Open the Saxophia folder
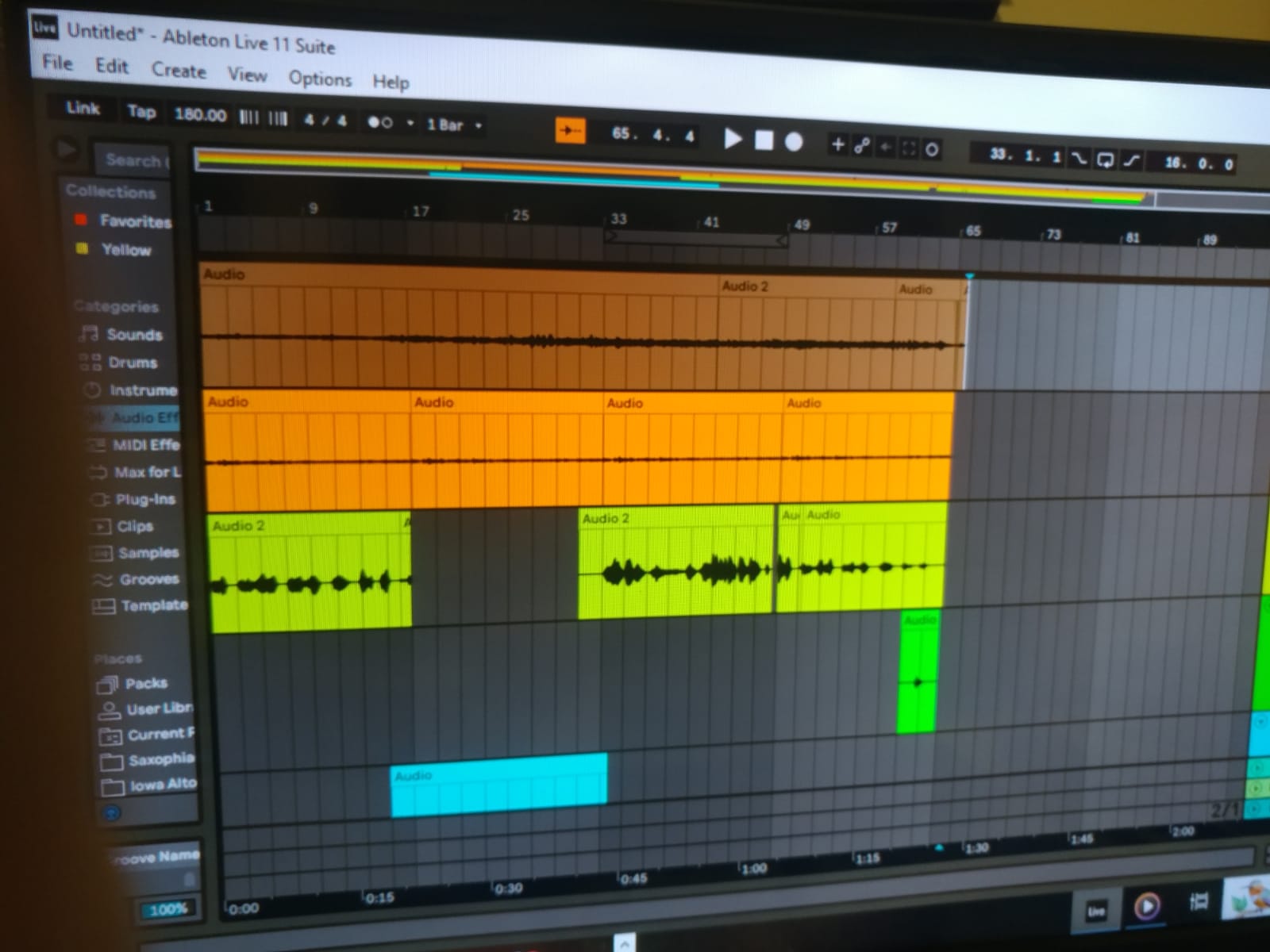 point(161,759)
